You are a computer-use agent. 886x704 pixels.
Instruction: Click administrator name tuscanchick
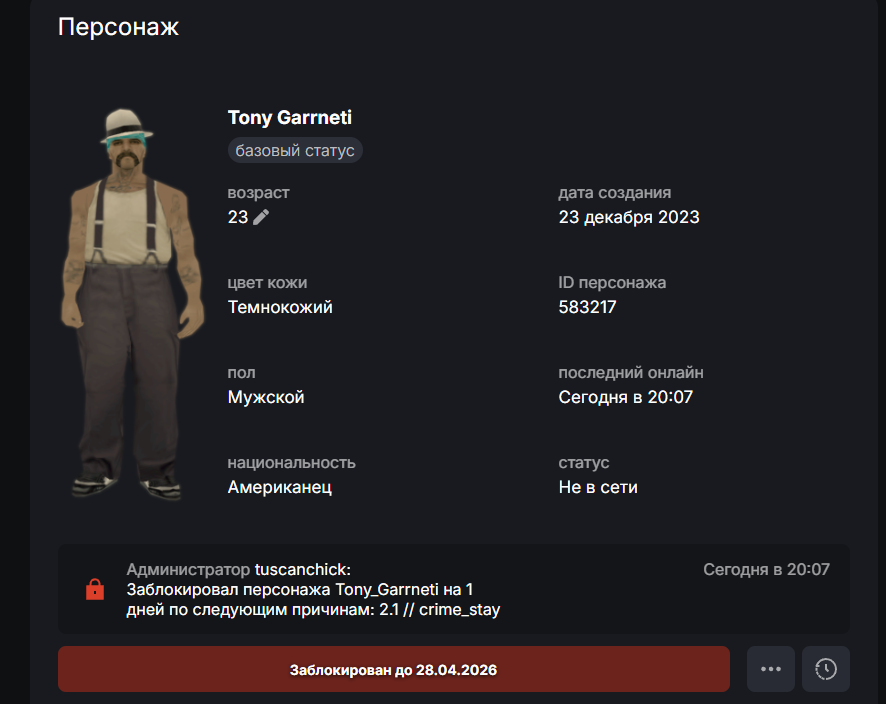click(x=303, y=570)
